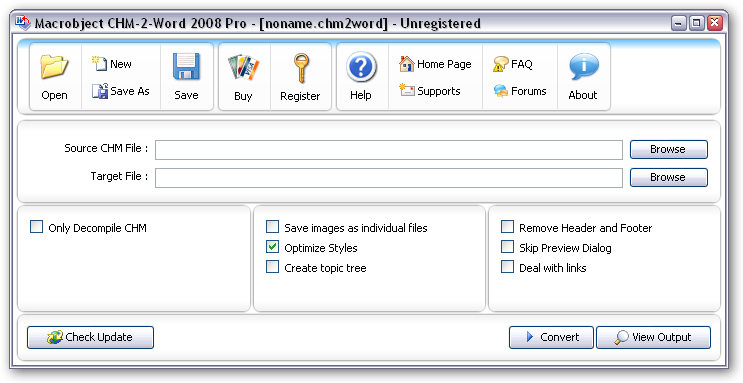
Task: Click the Register key icon
Action: click(300, 68)
